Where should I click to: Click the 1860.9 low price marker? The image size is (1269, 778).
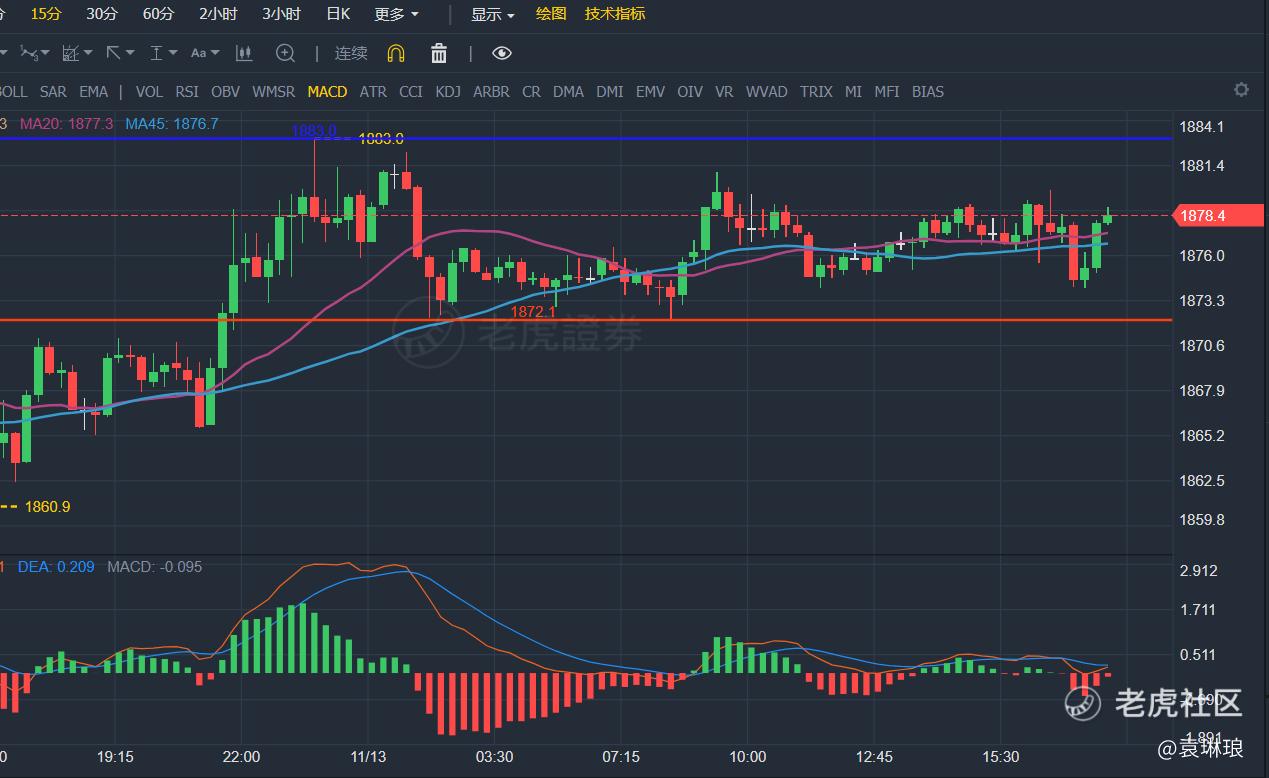click(47, 507)
